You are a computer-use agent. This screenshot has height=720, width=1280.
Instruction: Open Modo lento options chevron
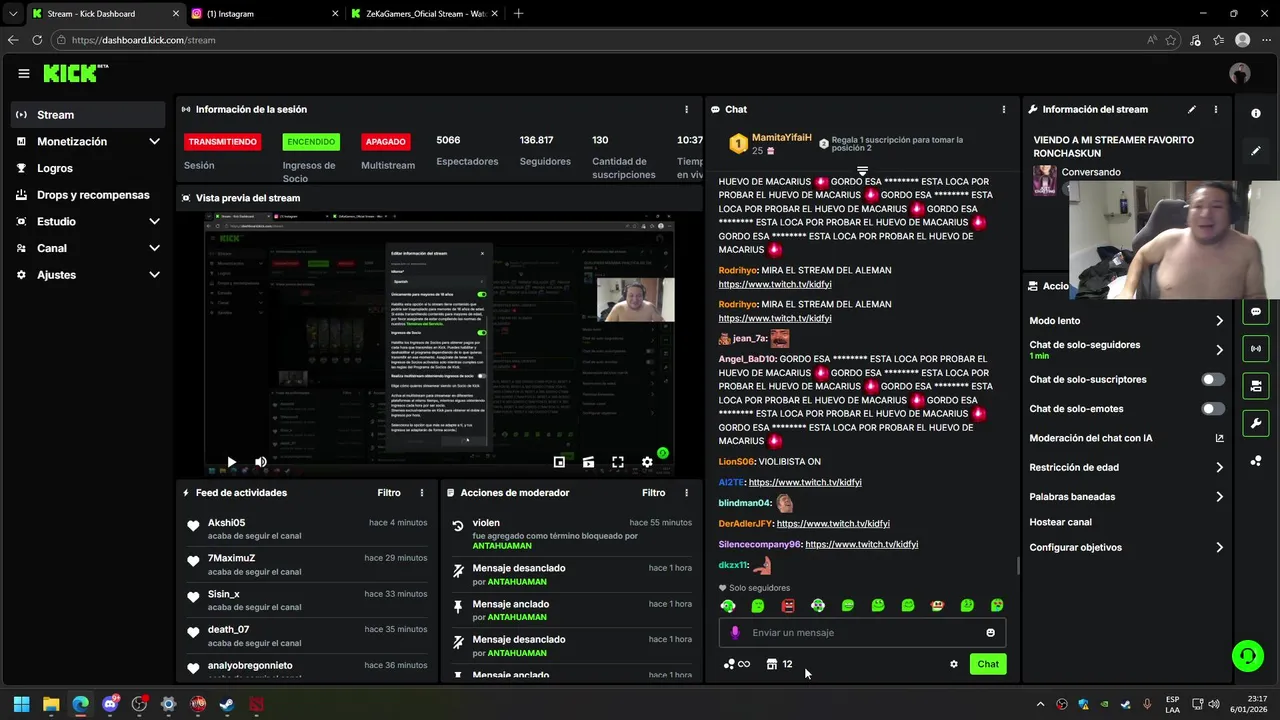(x=1220, y=321)
